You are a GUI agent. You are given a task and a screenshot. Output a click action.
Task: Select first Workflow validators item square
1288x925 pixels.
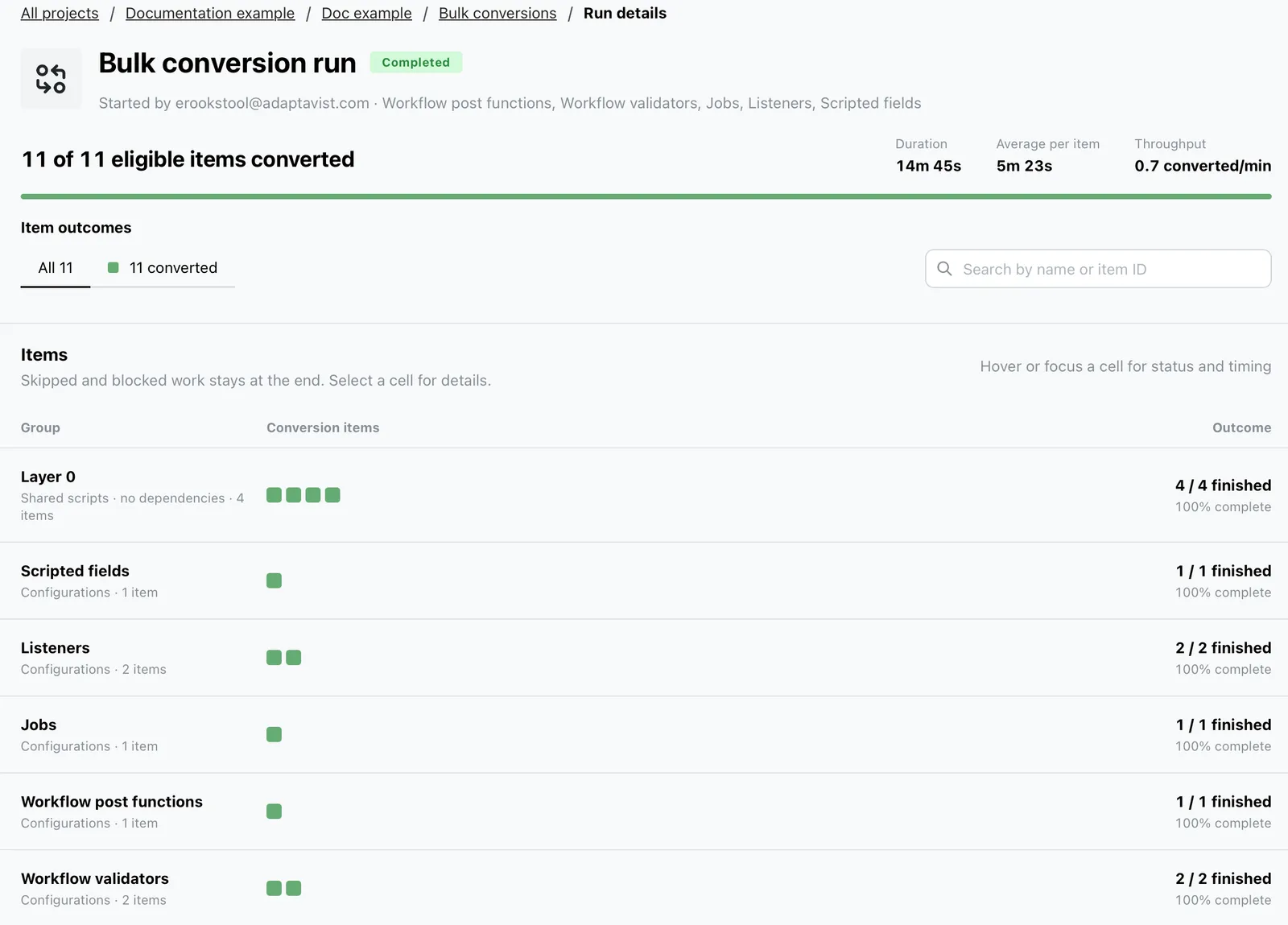coord(274,888)
